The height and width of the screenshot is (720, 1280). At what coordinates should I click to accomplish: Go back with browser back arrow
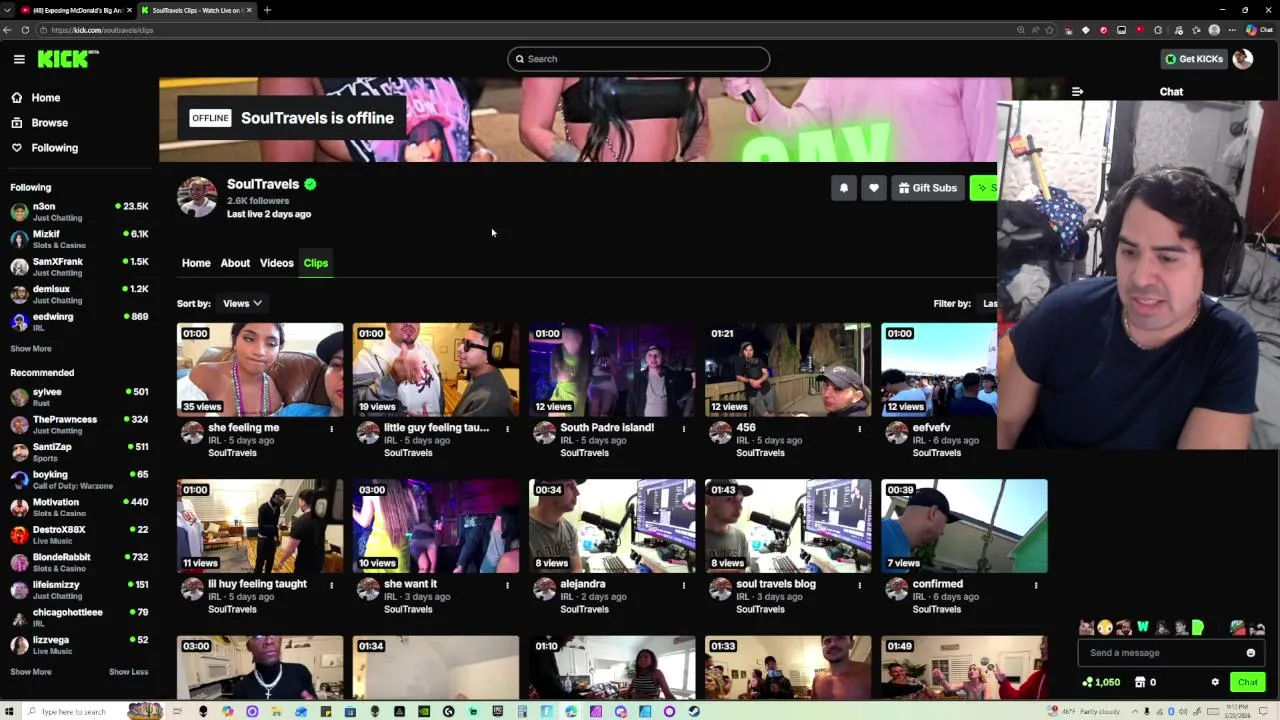pyautogui.click(x=7, y=30)
